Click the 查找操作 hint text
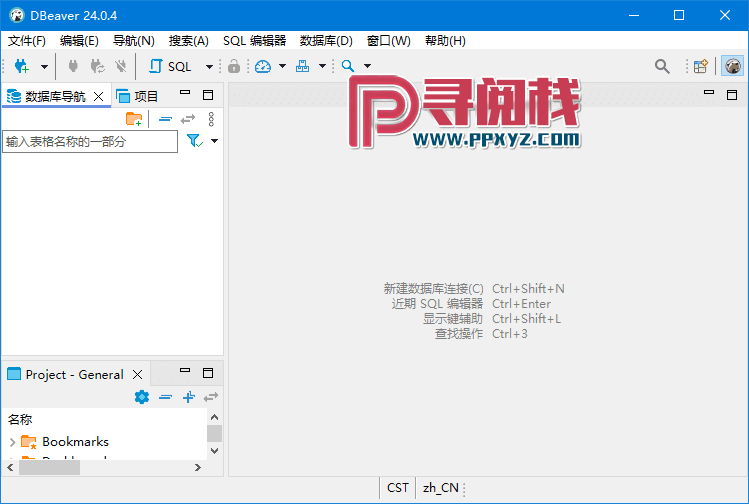 coord(459,334)
